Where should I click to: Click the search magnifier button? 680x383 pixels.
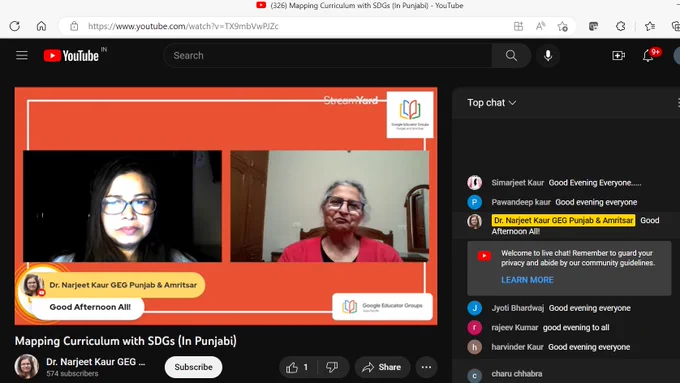coord(511,56)
